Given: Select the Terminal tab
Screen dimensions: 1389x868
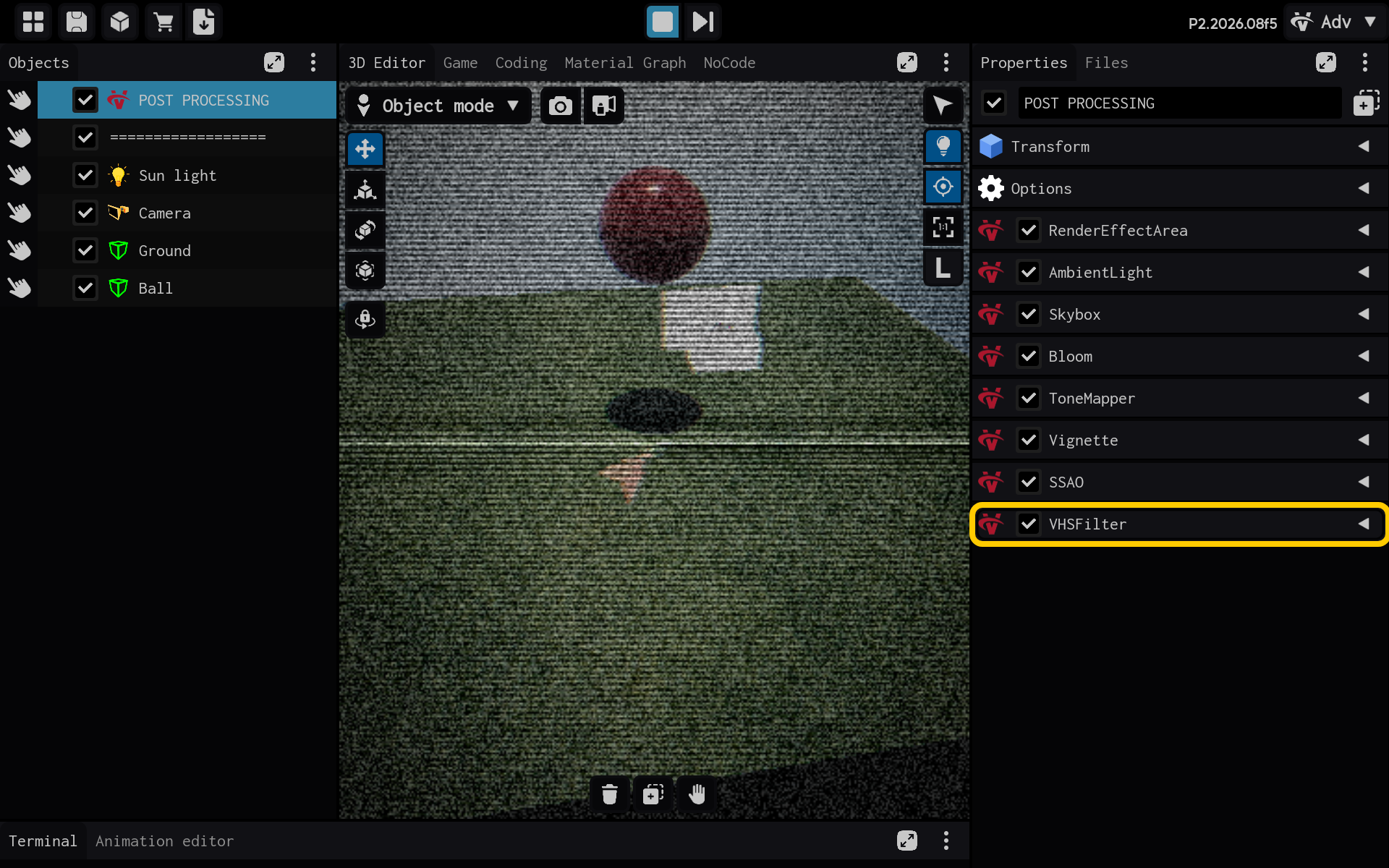Looking at the screenshot, I should pos(43,841).
